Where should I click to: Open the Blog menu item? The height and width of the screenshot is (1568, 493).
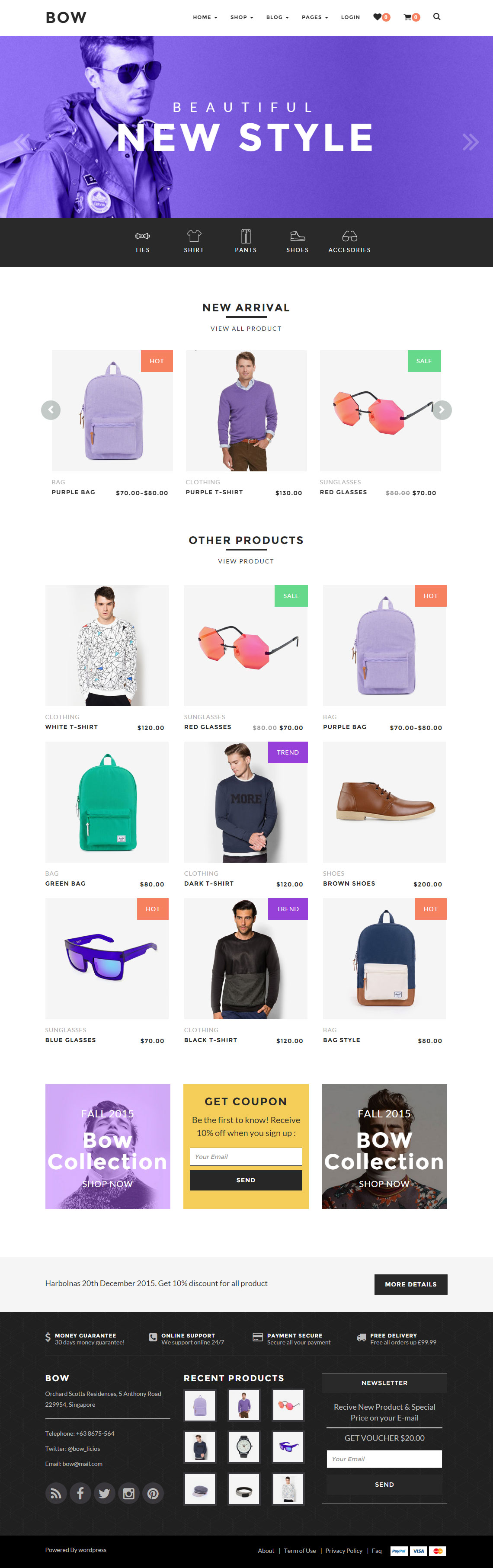[278, 17]
